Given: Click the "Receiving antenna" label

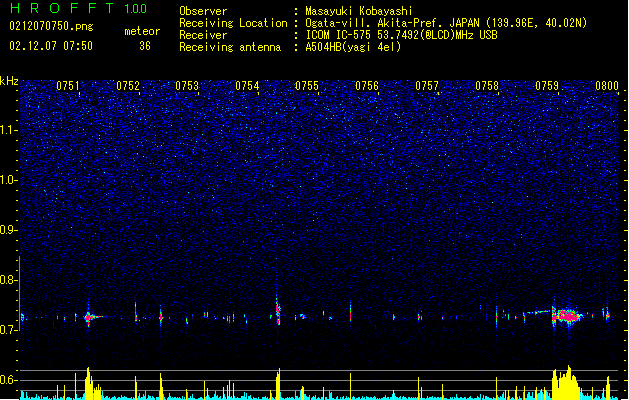Looking at the screenshot, I should pyautogui.click(x=230, y=47).
